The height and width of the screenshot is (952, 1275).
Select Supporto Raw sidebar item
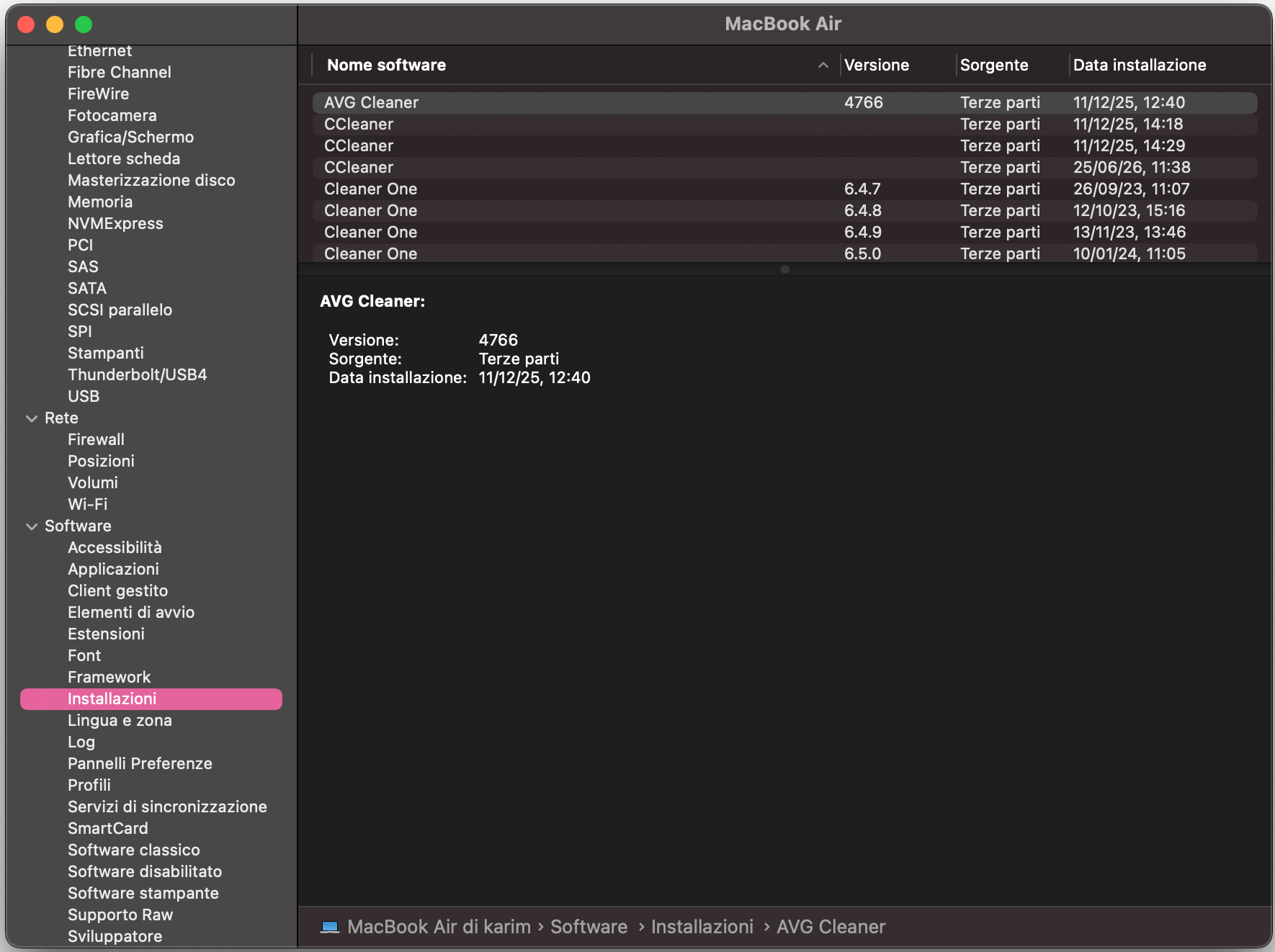coord(120,915)
